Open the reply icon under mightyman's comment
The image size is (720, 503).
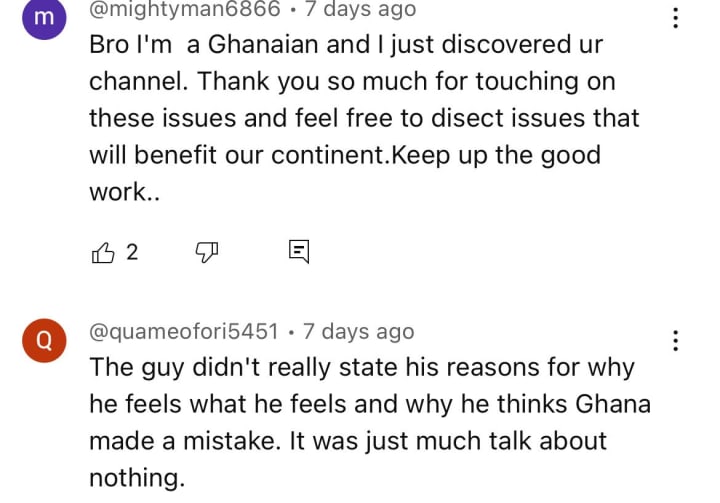(x=299, y=252)
